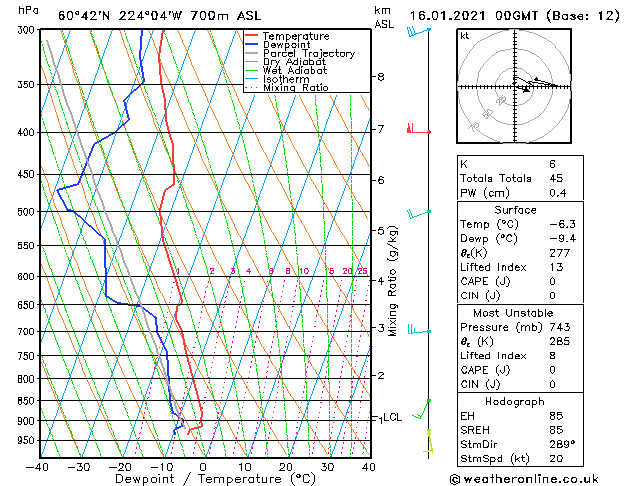Click the green wind barb at 850 hPa
Screen dimensions: 629x486
(x=422, y=409)
